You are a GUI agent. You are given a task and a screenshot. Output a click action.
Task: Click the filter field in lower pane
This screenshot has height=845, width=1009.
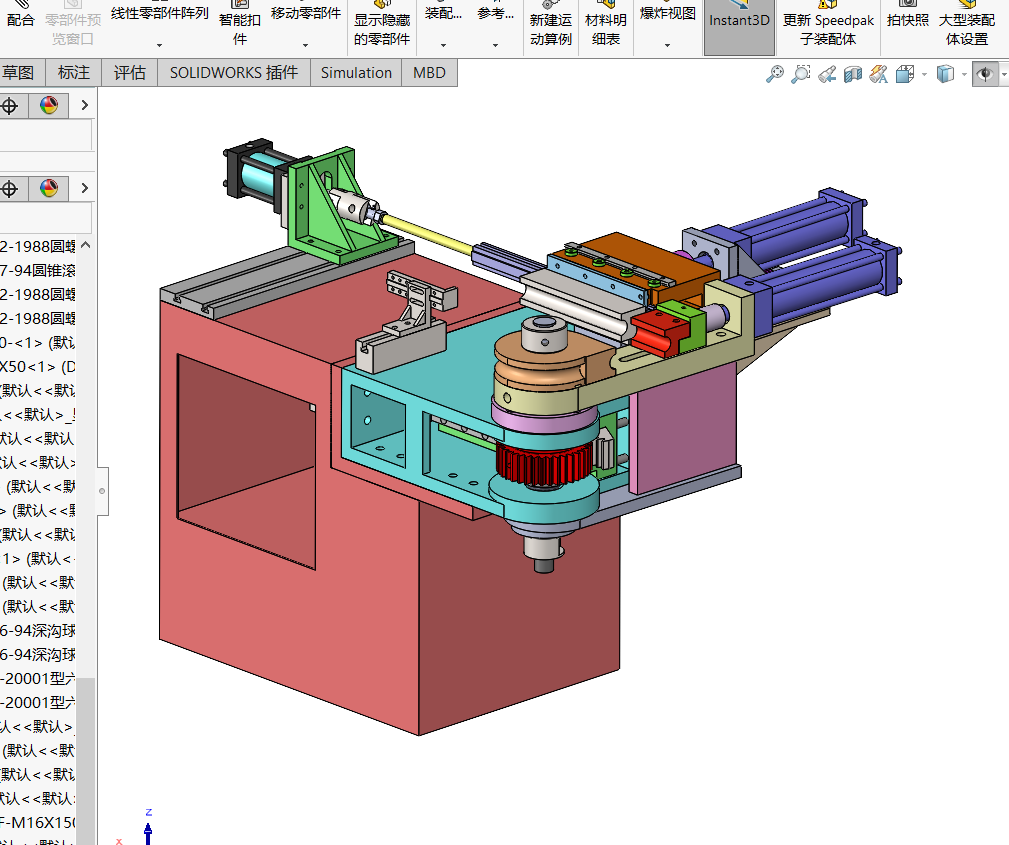(x=46, y=218)
